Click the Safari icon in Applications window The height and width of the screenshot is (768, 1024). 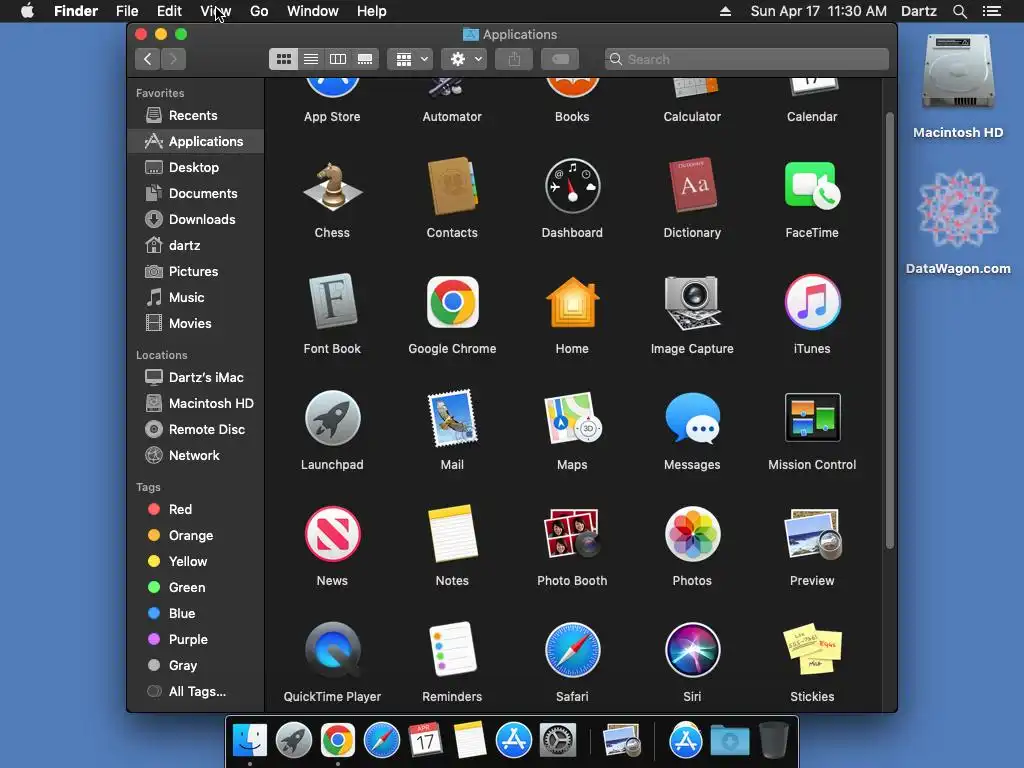[572, 650]
